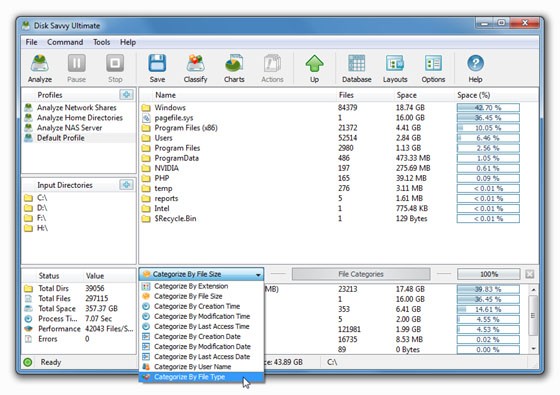Click the Categorize By Extension icon
This screenshot has width=560, height=395.
click(x=146, y=286)
